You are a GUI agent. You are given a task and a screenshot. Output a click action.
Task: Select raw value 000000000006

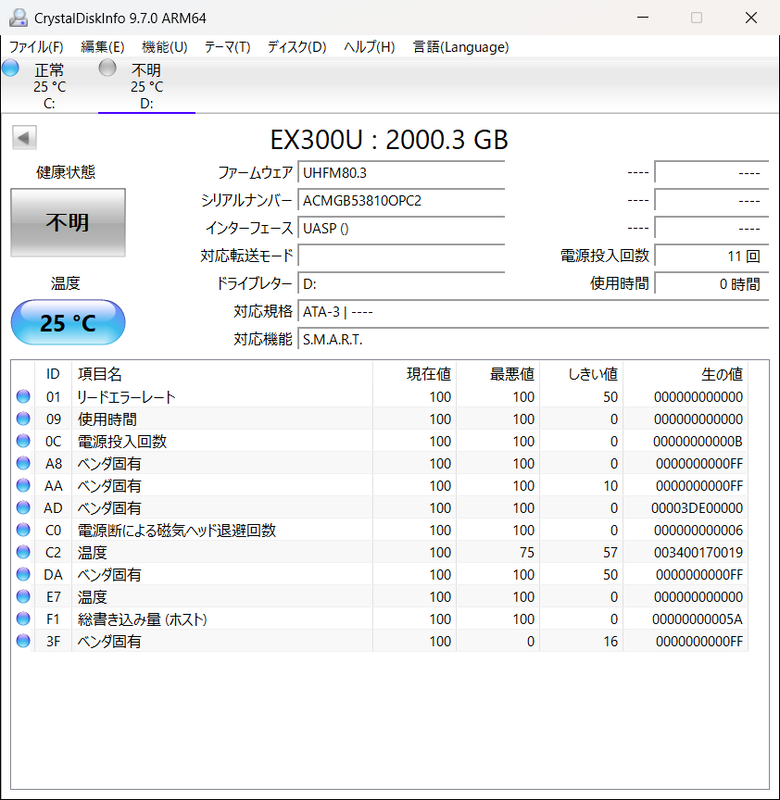(x=698, y=530)
